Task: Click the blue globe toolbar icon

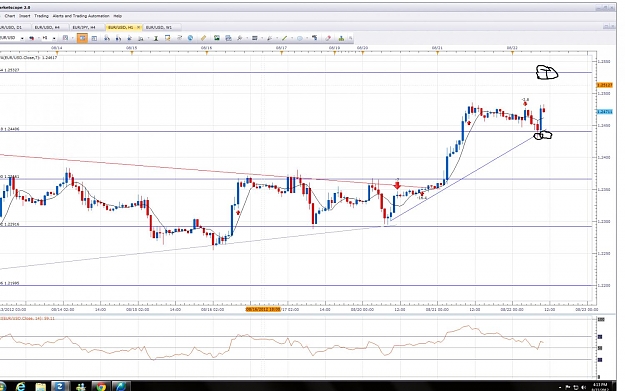Action: click(x=190, y=38)
